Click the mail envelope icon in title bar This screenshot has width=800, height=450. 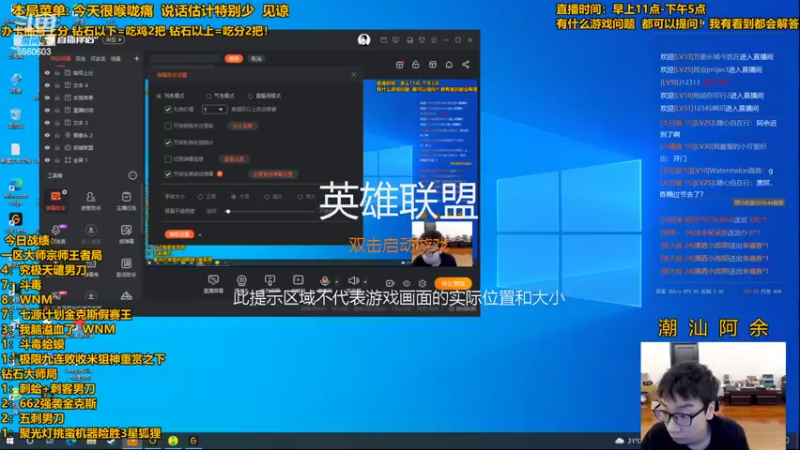coord(383,40)
